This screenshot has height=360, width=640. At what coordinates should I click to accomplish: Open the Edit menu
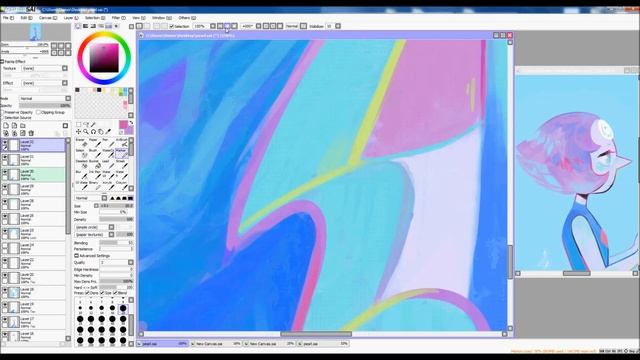27,18
